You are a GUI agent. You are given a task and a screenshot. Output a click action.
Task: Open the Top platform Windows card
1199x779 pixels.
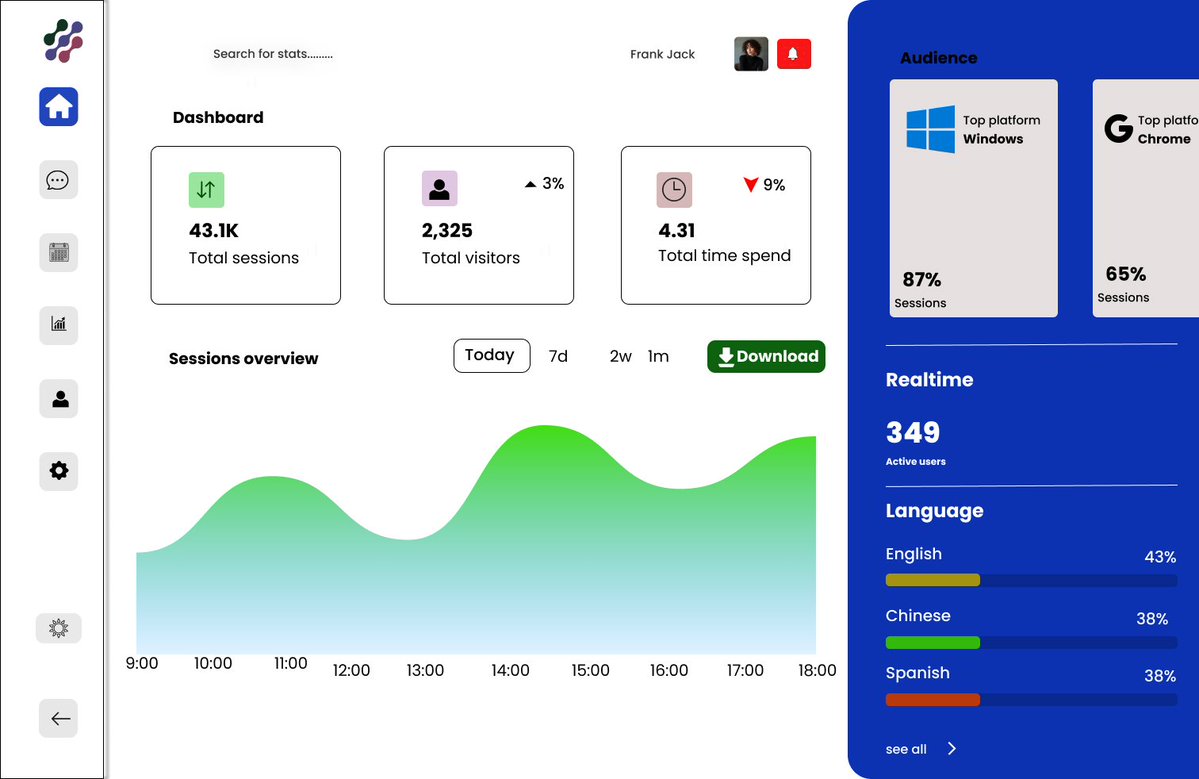pyautogui.click(x=973, y=198)
